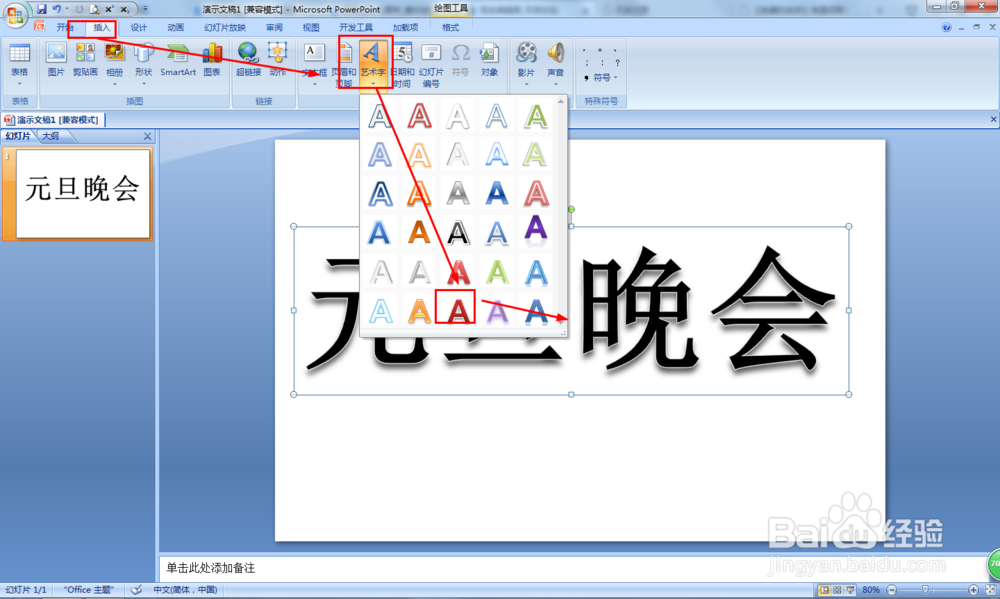Click the language 中文(简体,中国) indicator
1000x599 pixels.
185,590
